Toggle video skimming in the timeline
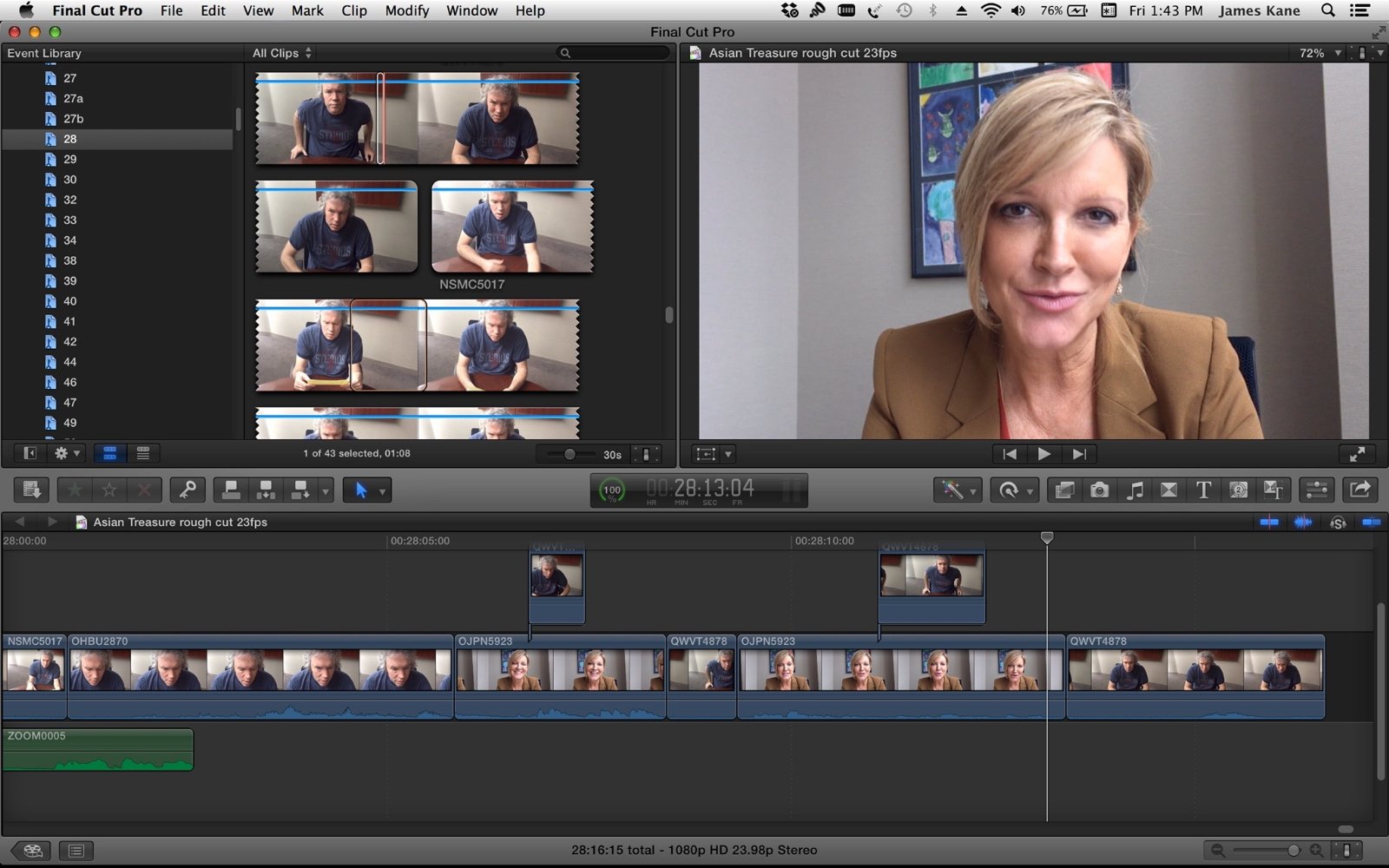The image size is (1389, 868). point(1269,522)
